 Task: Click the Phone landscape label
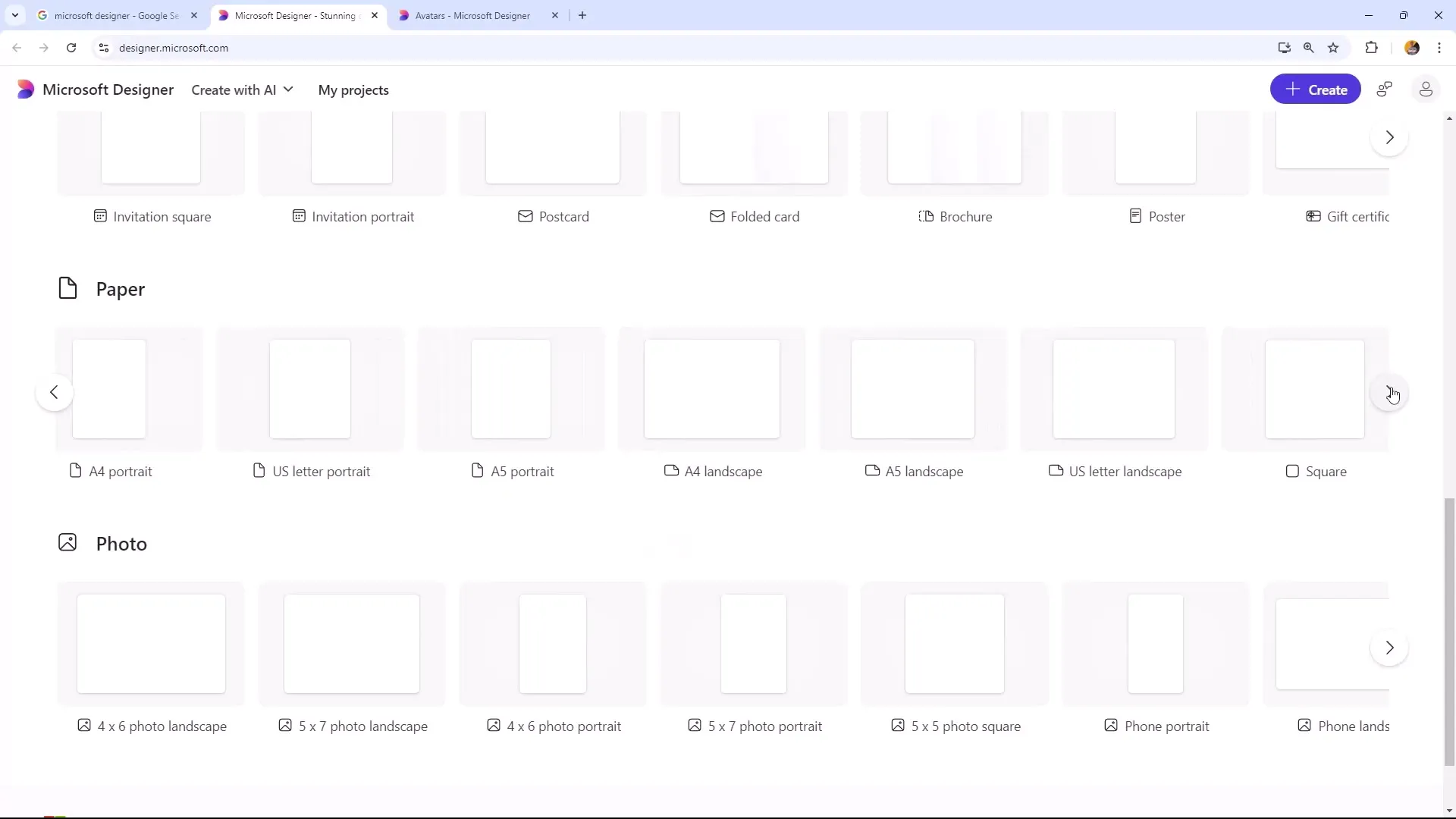pyautogui.click(x=1354, y=726)
